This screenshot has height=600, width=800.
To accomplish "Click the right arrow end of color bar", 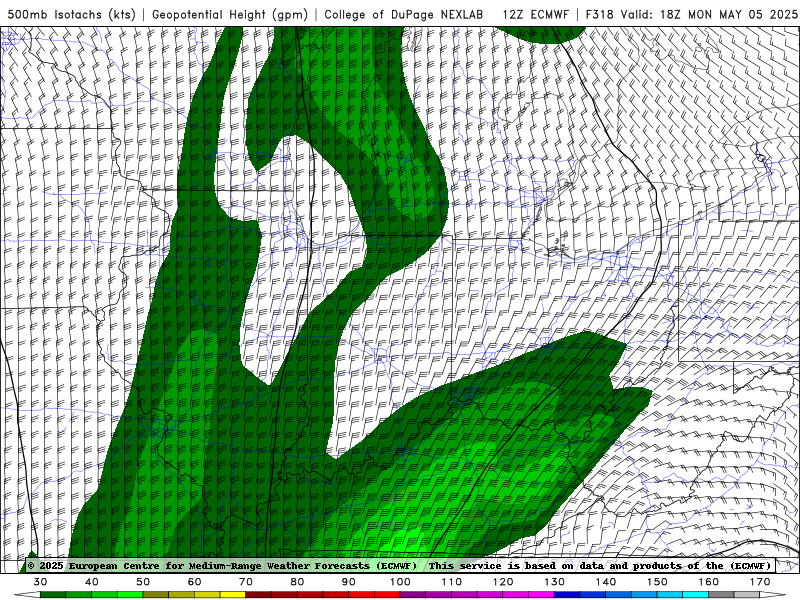I will [x=772, y=595].
